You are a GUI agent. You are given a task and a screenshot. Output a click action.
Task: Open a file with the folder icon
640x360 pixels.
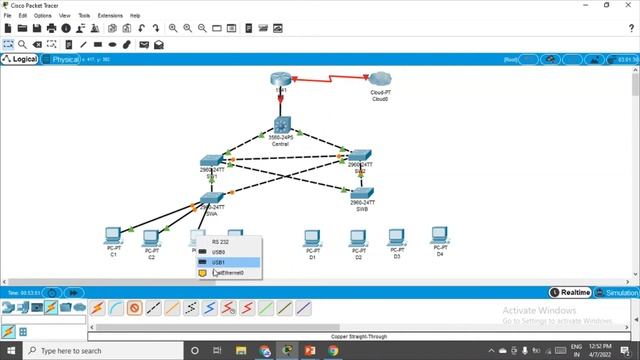pyautogui.click(x=22, y=28)
